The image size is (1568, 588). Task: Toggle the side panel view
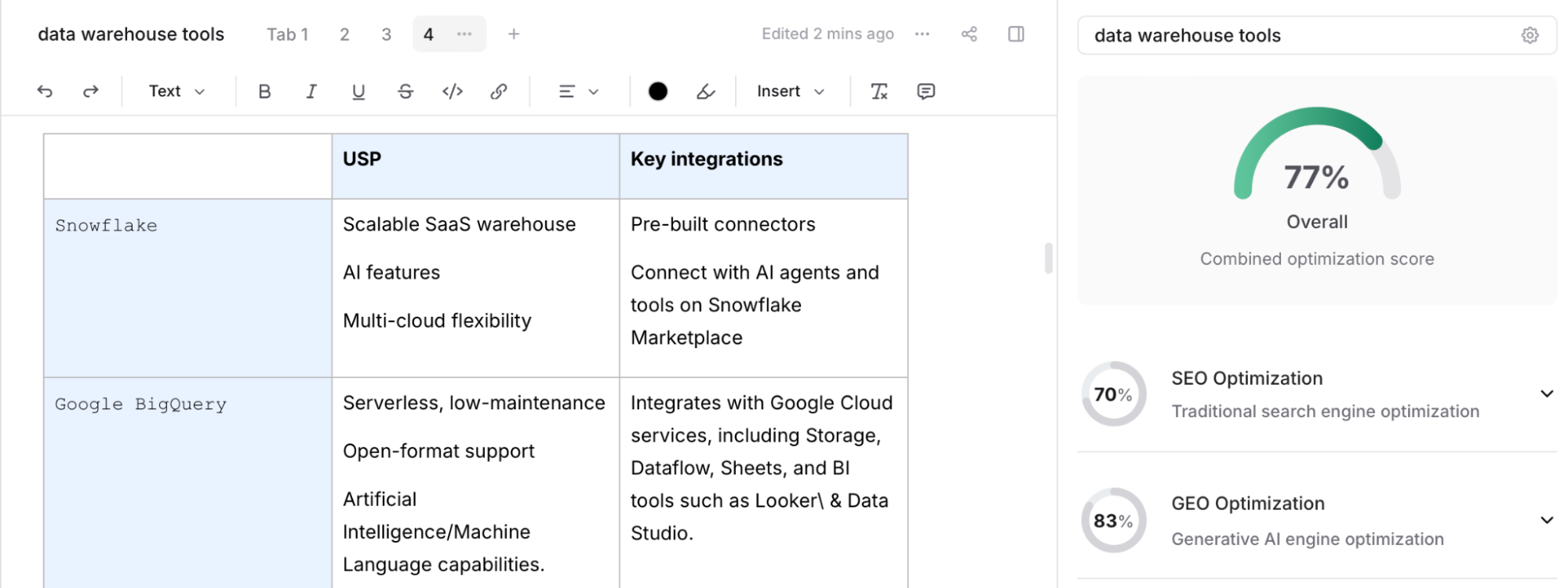pos(1016,34)
